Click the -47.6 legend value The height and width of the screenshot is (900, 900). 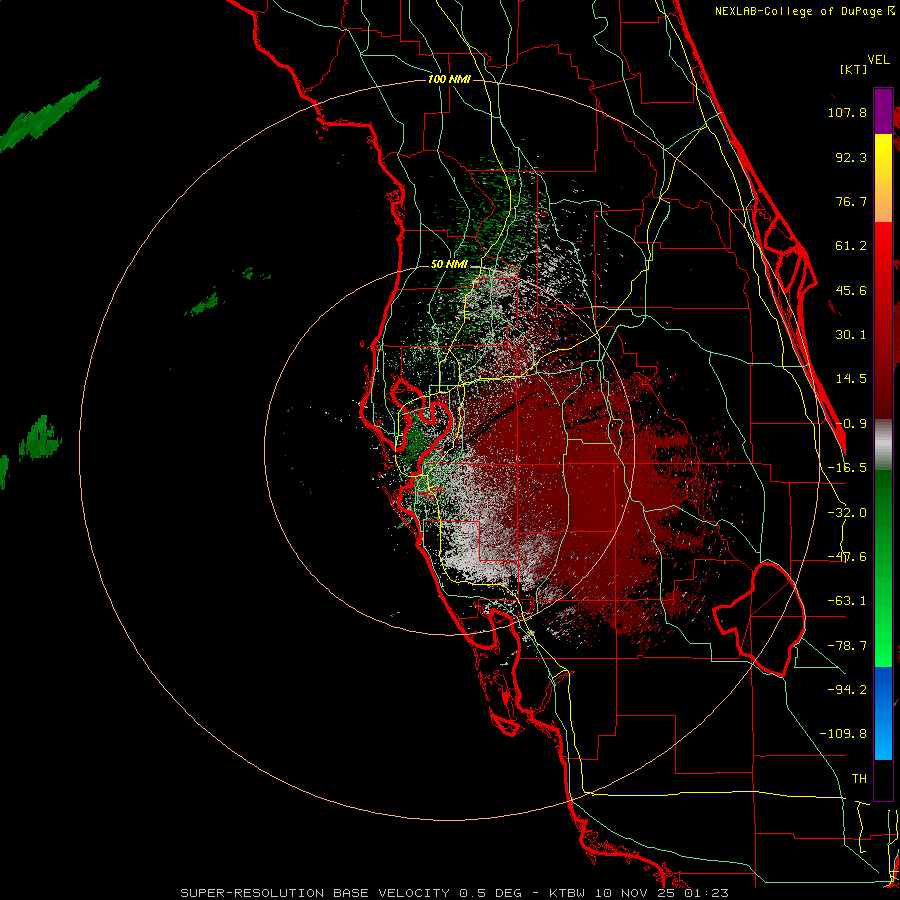click(x=847, y=557)
